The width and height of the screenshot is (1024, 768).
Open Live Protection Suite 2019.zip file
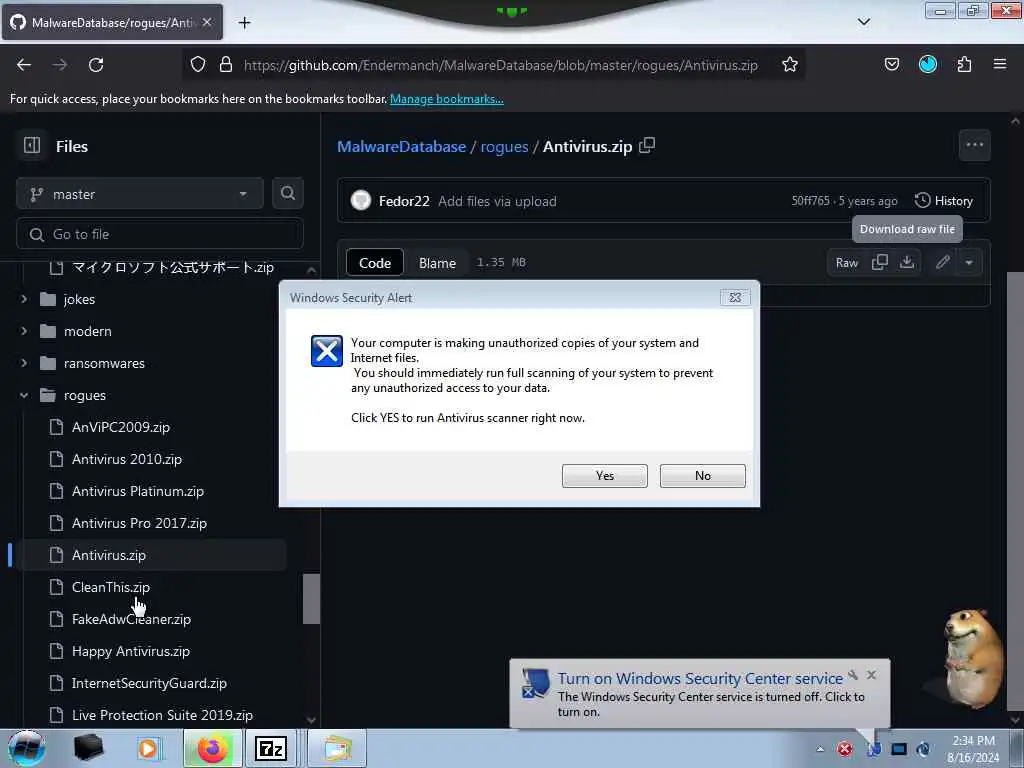pyautogui.click(x=162, y=715)
